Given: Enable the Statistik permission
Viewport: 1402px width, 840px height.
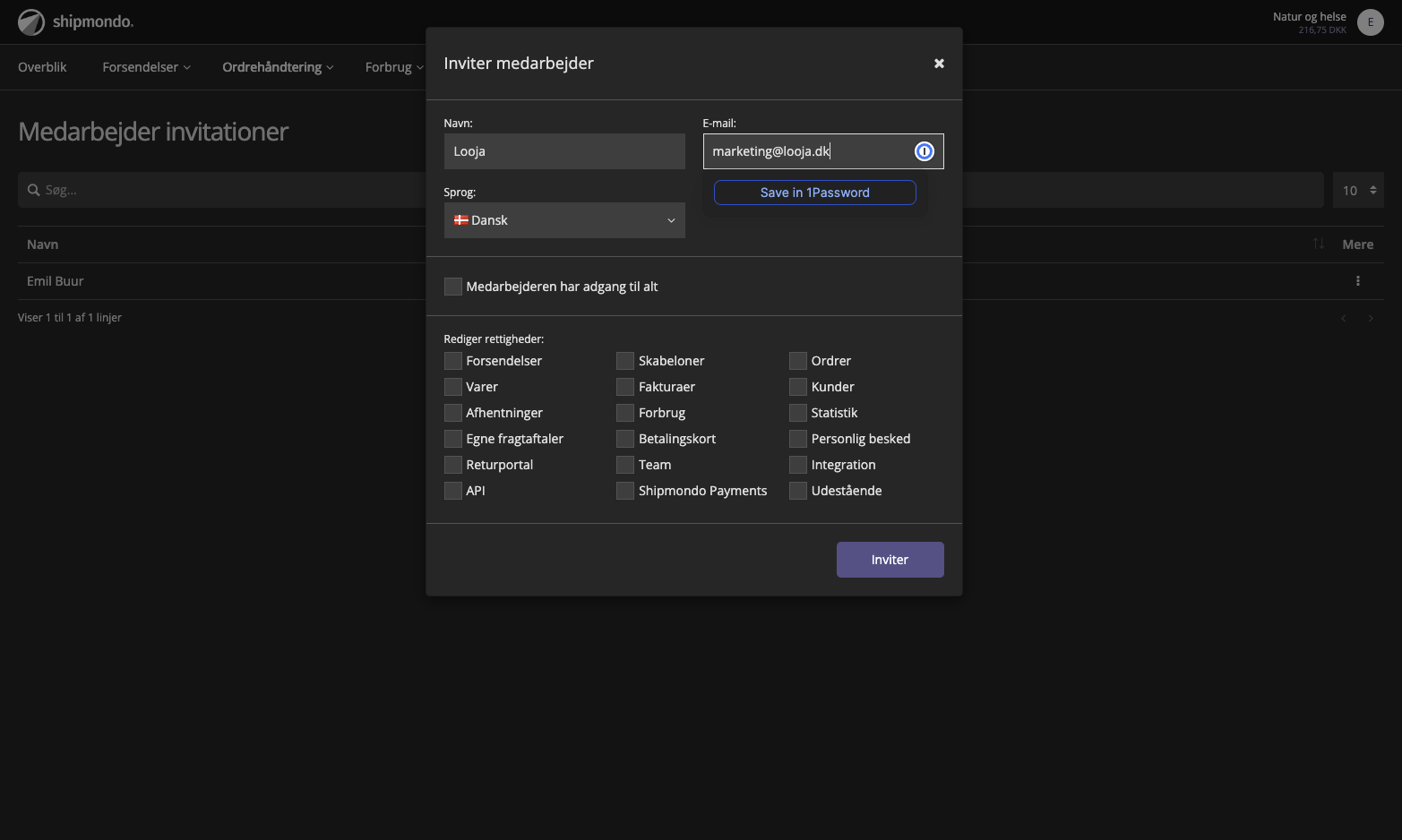Looking at the screenshot, I should 798,413.
